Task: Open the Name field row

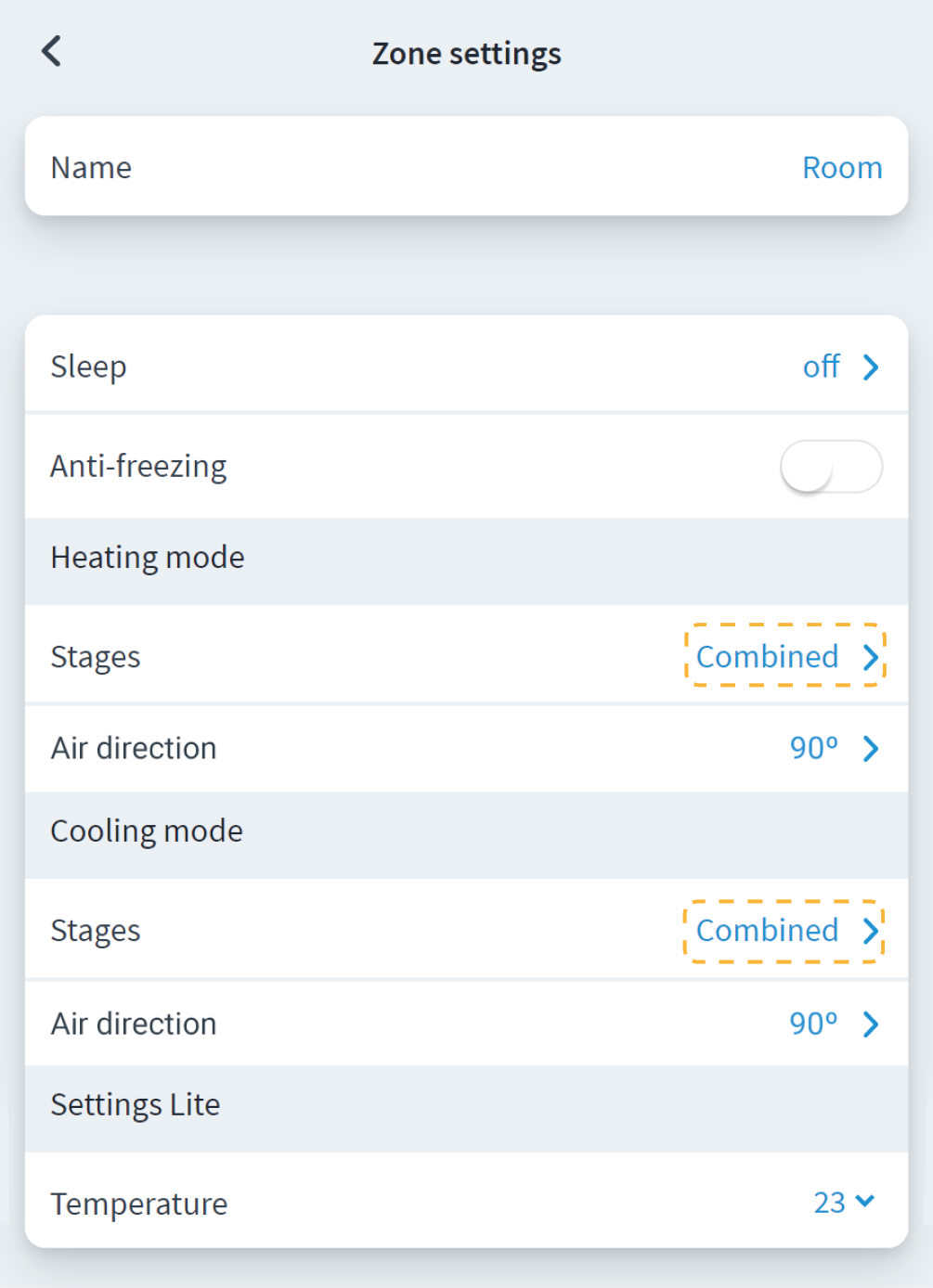Action: point(371,168)
